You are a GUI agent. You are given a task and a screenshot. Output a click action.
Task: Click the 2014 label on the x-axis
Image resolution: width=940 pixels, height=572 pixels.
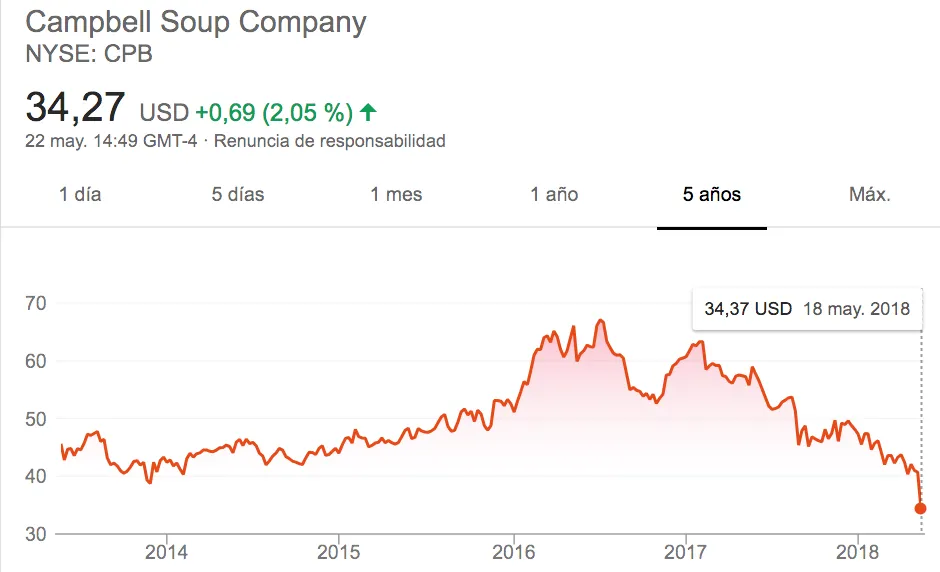tap(166, 552)
